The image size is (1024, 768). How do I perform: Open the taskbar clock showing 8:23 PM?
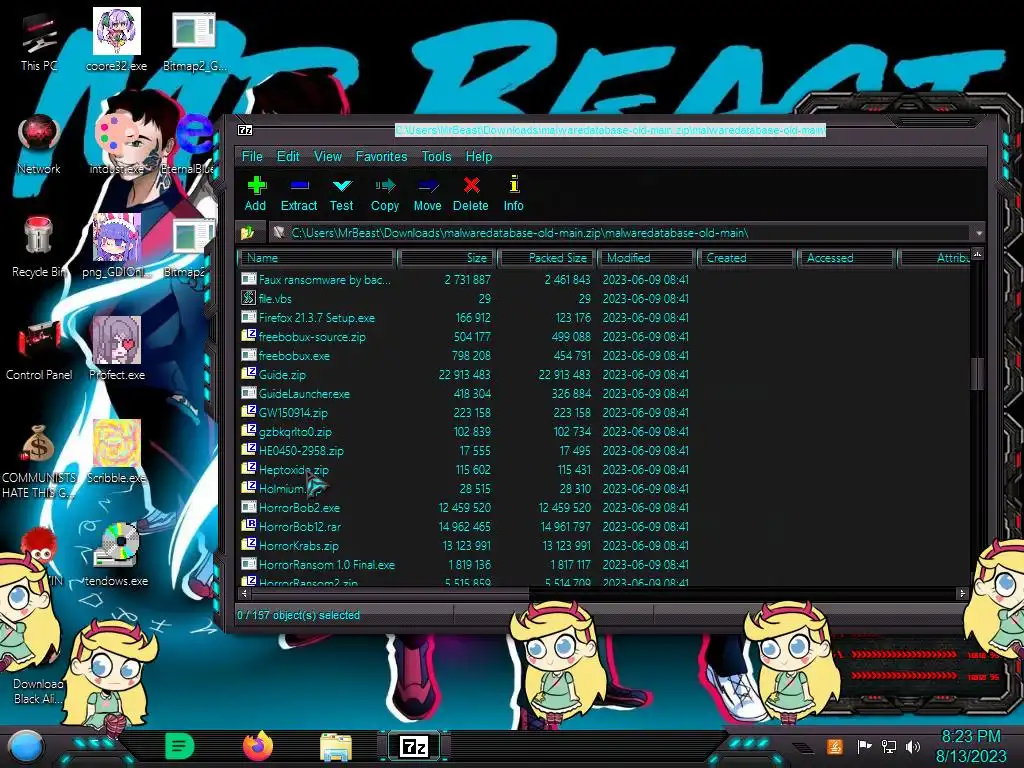(x=971, y=746)
